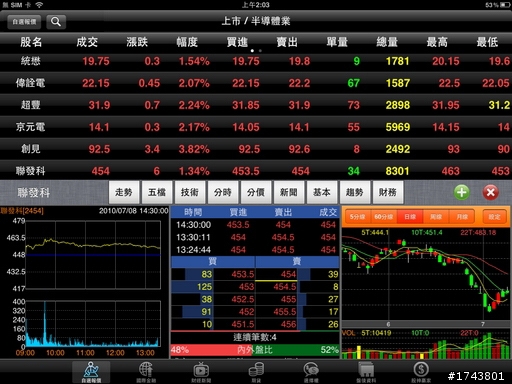Select the 60分線 chart period

tap(383, 217)
